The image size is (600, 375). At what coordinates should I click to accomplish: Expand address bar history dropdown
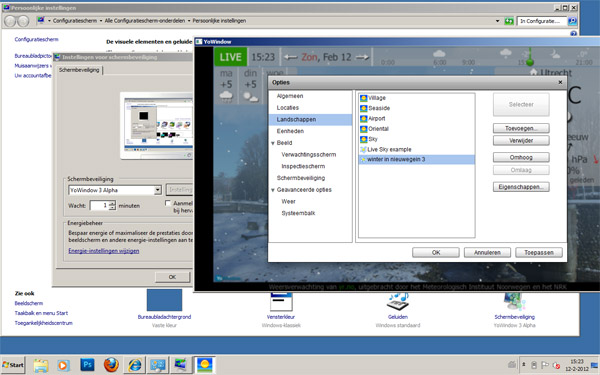(x=497, y=21)
